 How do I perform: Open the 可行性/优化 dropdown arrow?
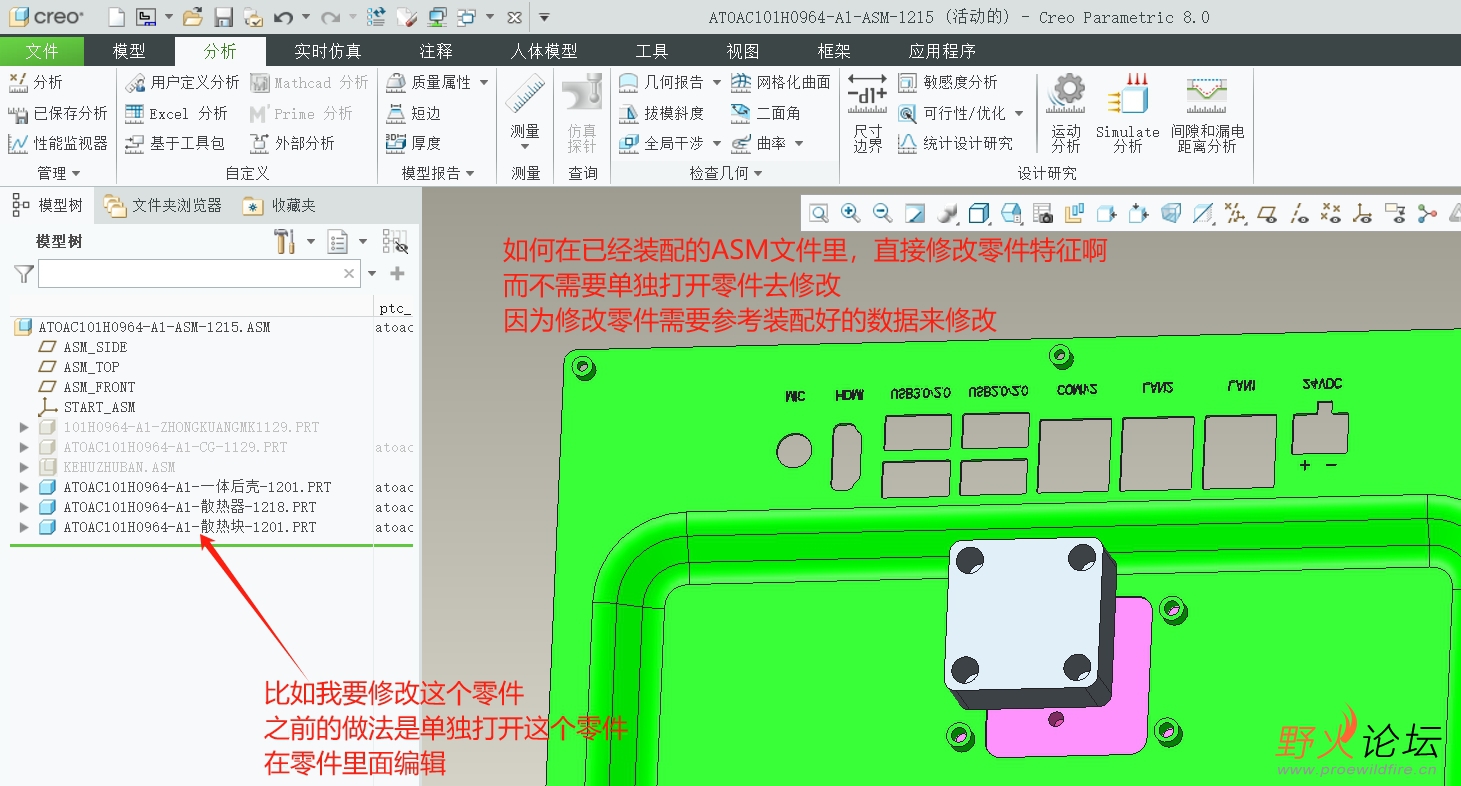click(x=1019, y=113)
